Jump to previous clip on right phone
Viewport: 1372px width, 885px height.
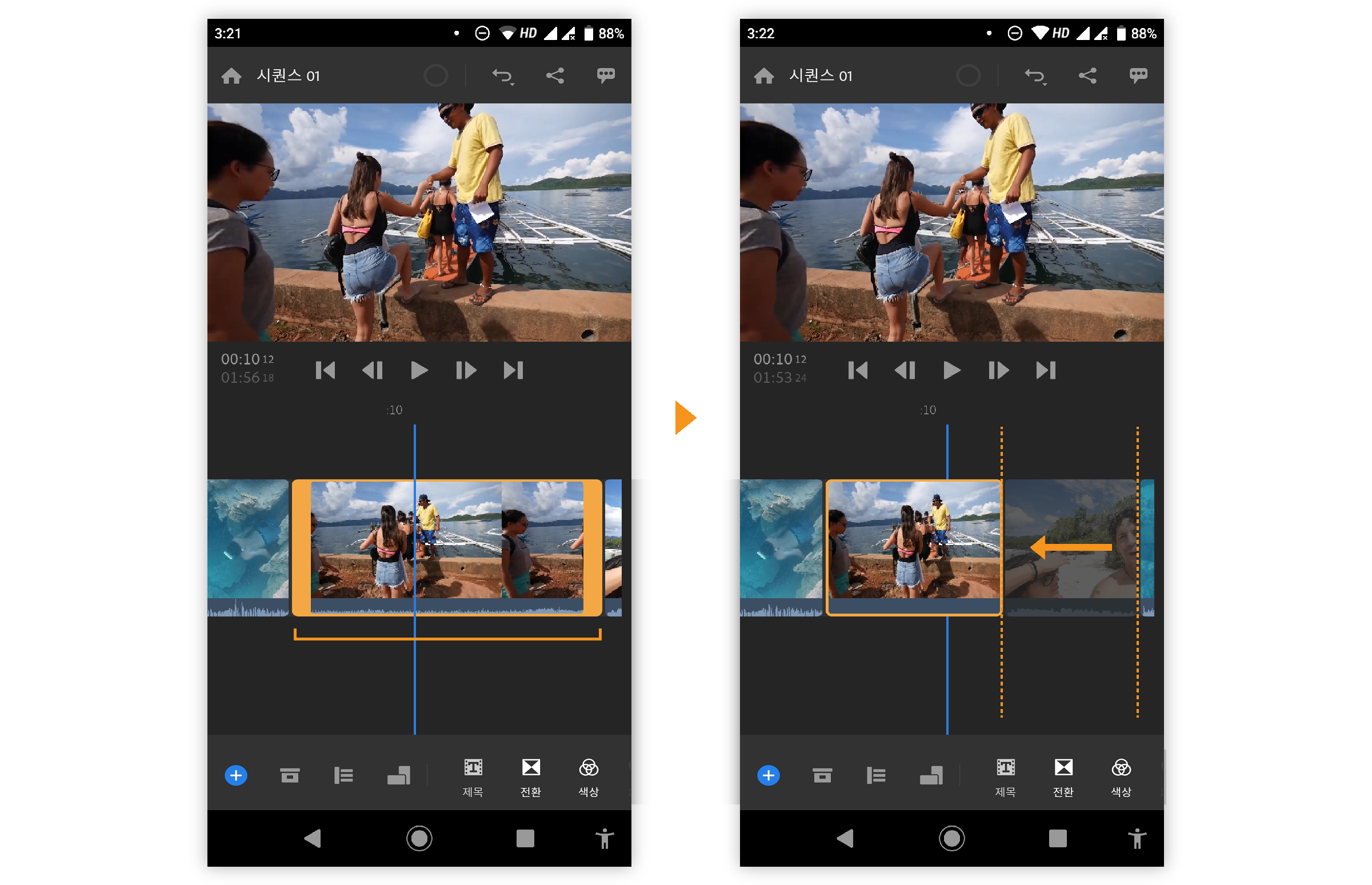[x=858, y=371]
